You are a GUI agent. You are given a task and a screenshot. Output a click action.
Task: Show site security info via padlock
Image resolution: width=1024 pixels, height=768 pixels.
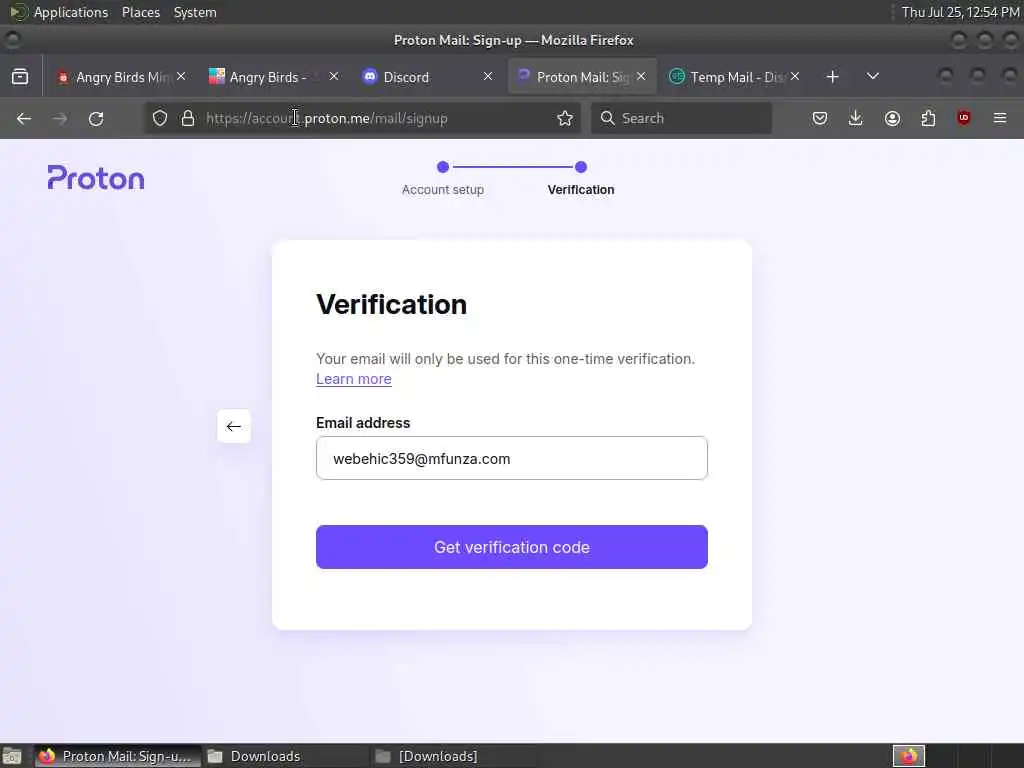pyautogui.click(x=188, y=118)
